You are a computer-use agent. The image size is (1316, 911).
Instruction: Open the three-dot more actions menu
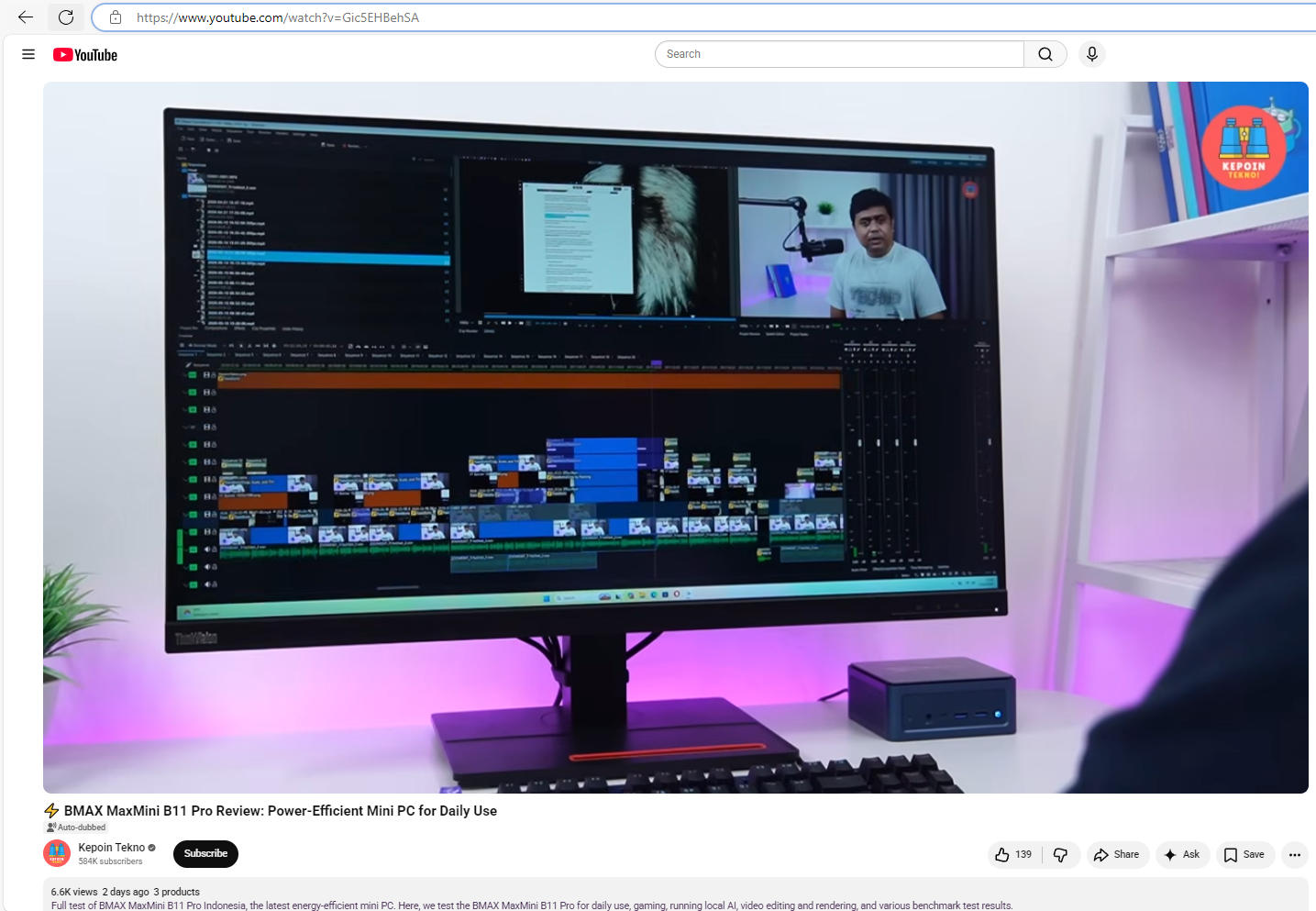[x=1295, y=855]
